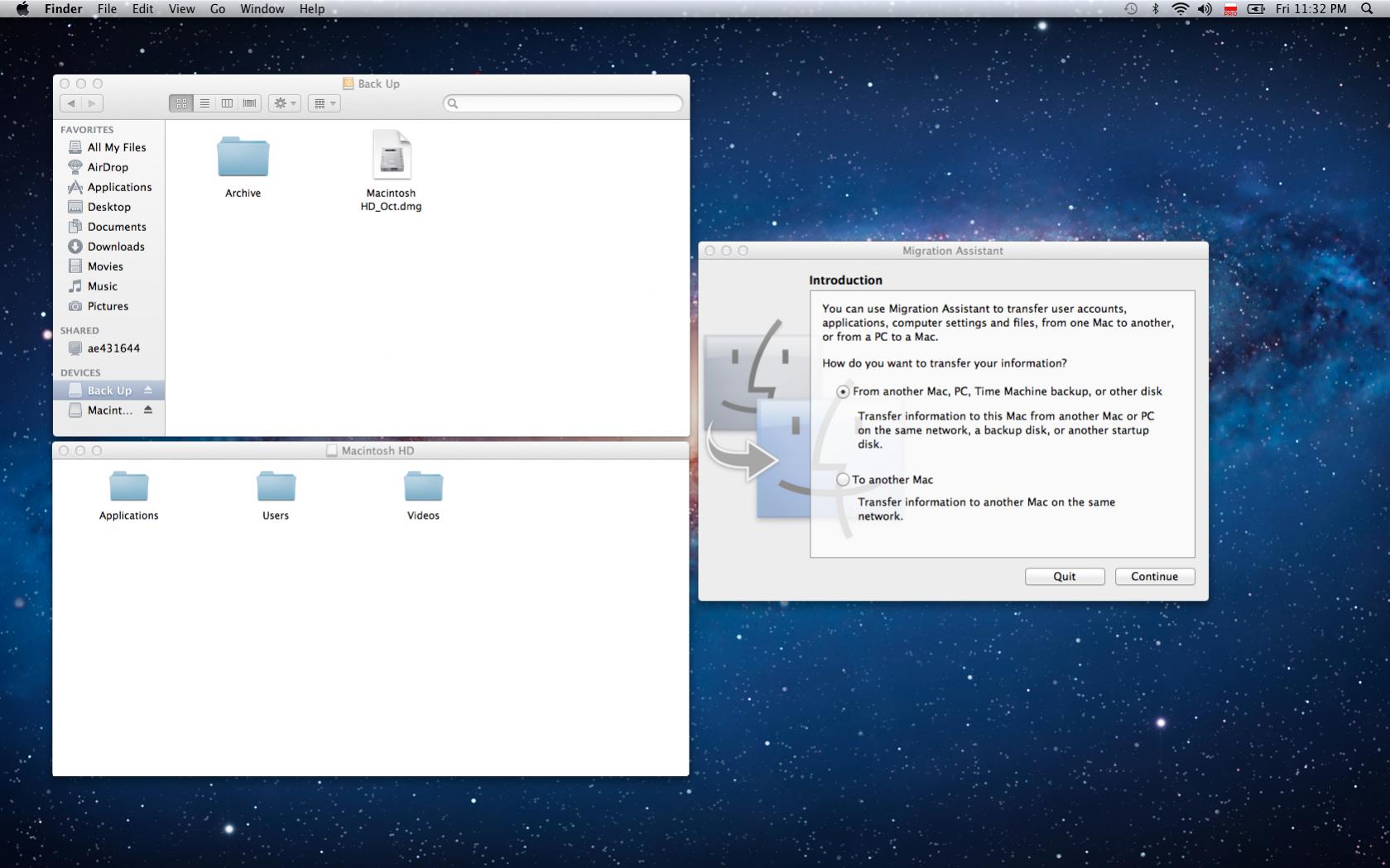Click Continue in Migration Assistant

[1155, 577]
